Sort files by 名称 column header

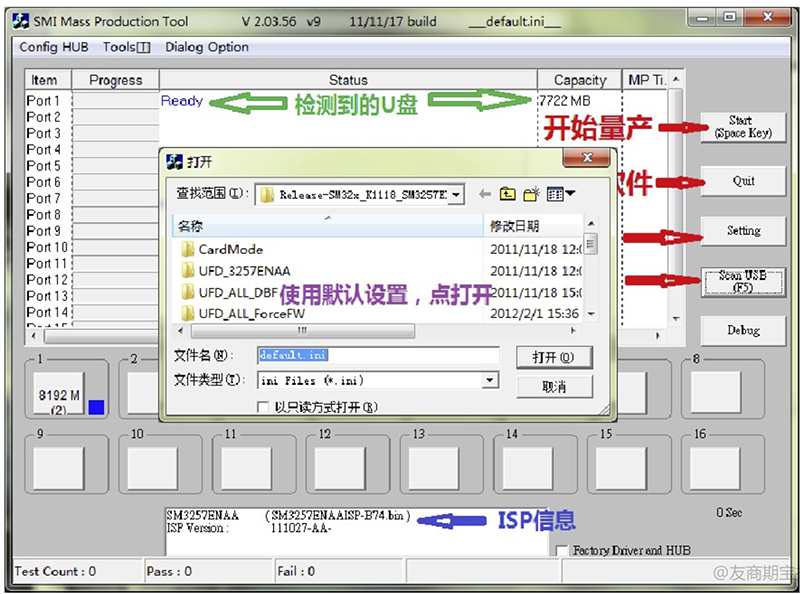(x=328, y=226)
